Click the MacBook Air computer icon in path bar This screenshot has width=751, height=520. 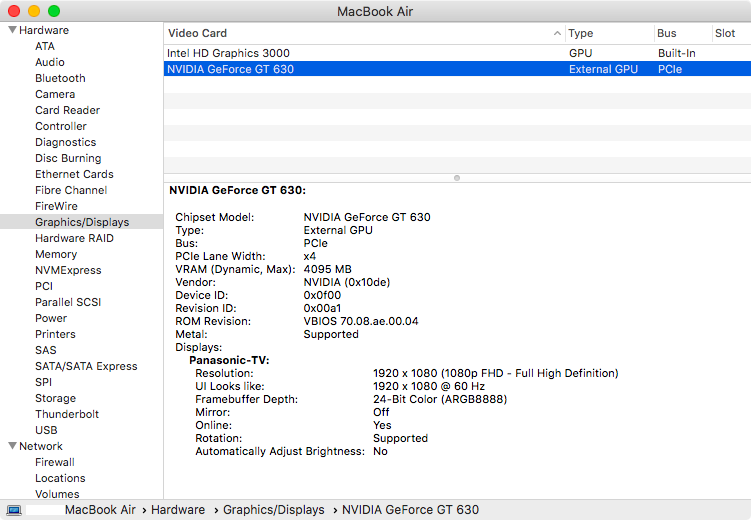point(14,510)
